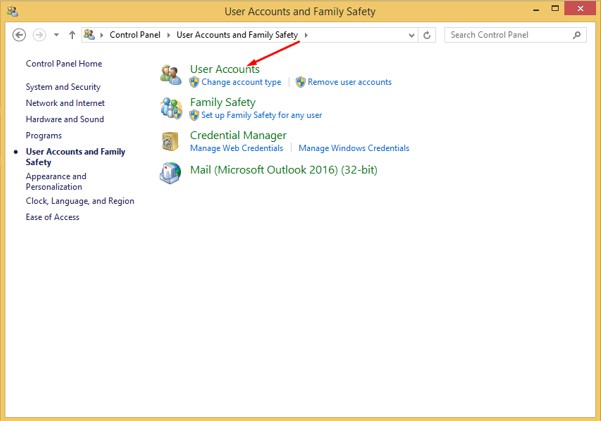
Task: Set up Family Safety for any user
Action: coord(262,115)
